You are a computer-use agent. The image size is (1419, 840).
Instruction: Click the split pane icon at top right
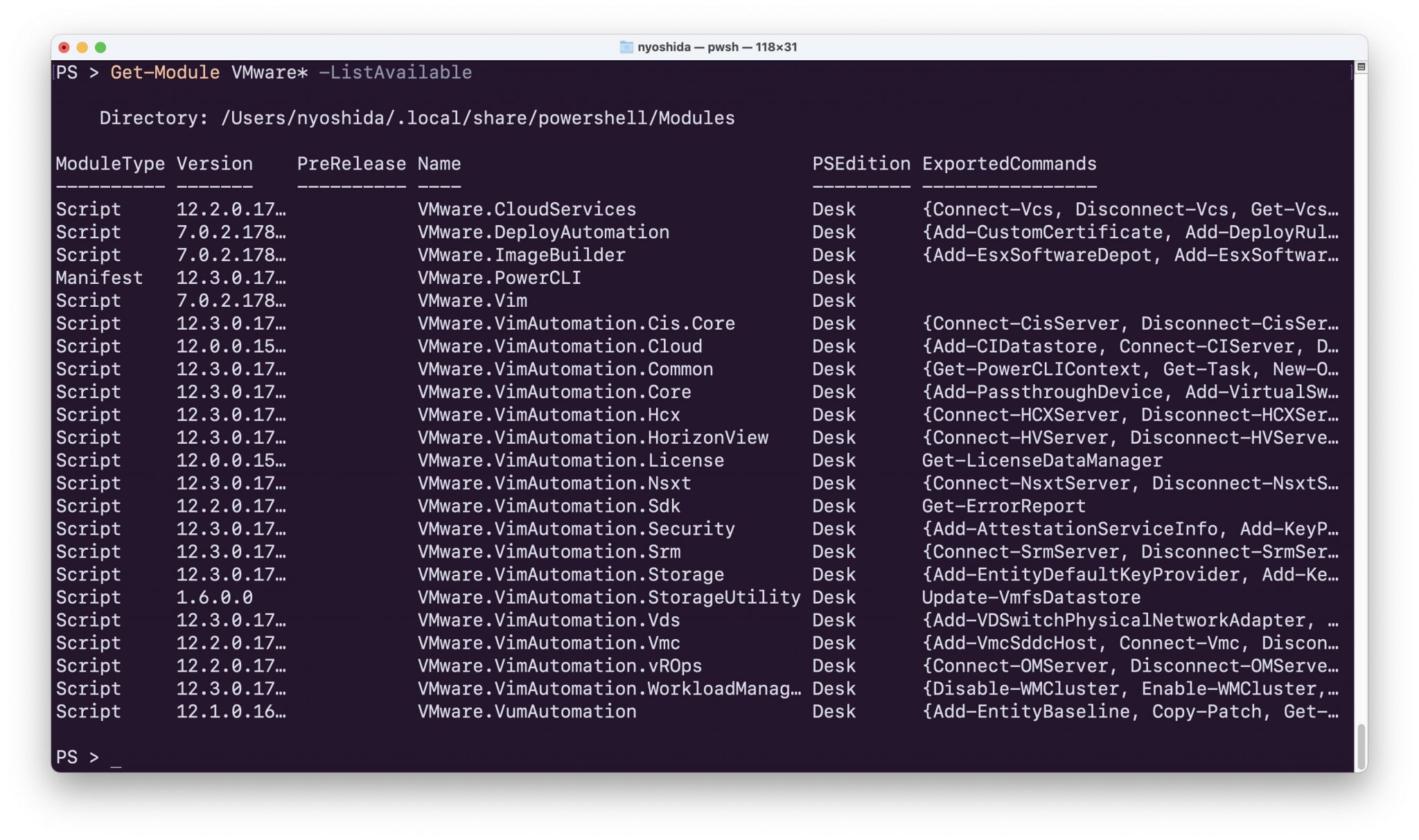pos(1361,67)
